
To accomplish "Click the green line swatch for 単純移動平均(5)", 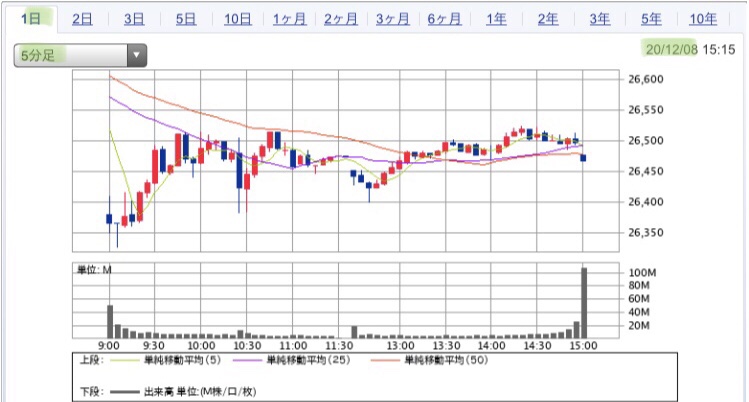I will tap(124, 360).
